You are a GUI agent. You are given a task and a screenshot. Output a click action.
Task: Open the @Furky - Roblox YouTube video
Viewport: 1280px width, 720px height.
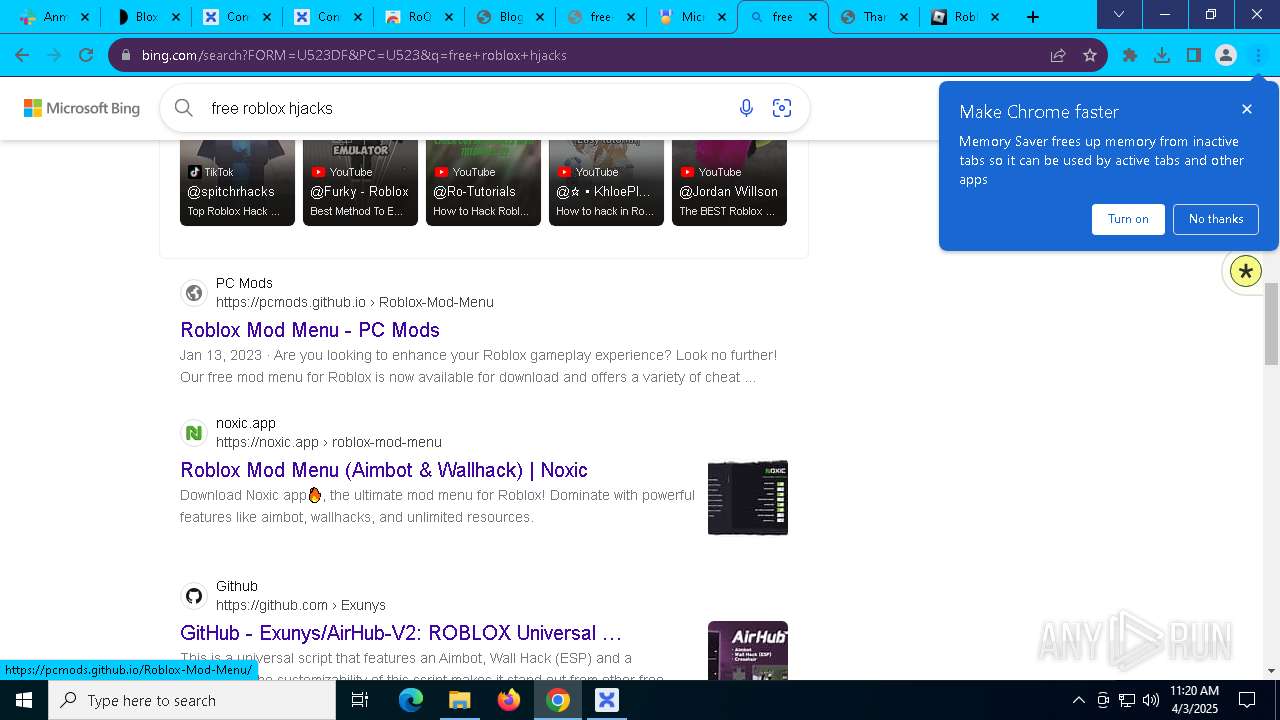click(360, 183)
